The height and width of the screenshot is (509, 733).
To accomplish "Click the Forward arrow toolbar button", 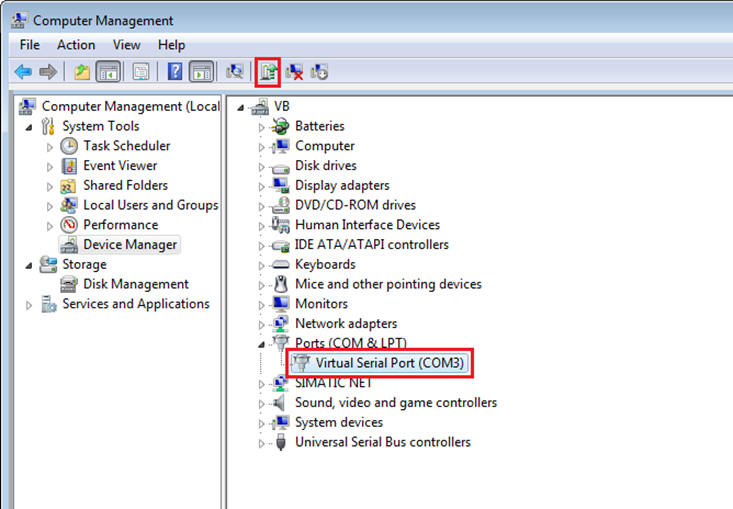I will [48, 72].
